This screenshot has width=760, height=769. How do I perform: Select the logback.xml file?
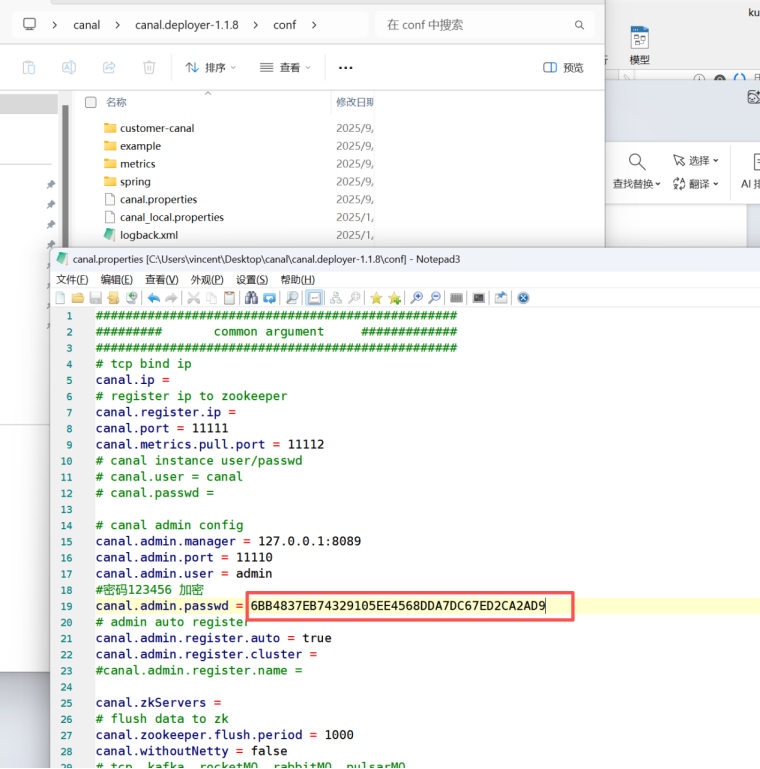pyautogui.click(x=149, y=235)
